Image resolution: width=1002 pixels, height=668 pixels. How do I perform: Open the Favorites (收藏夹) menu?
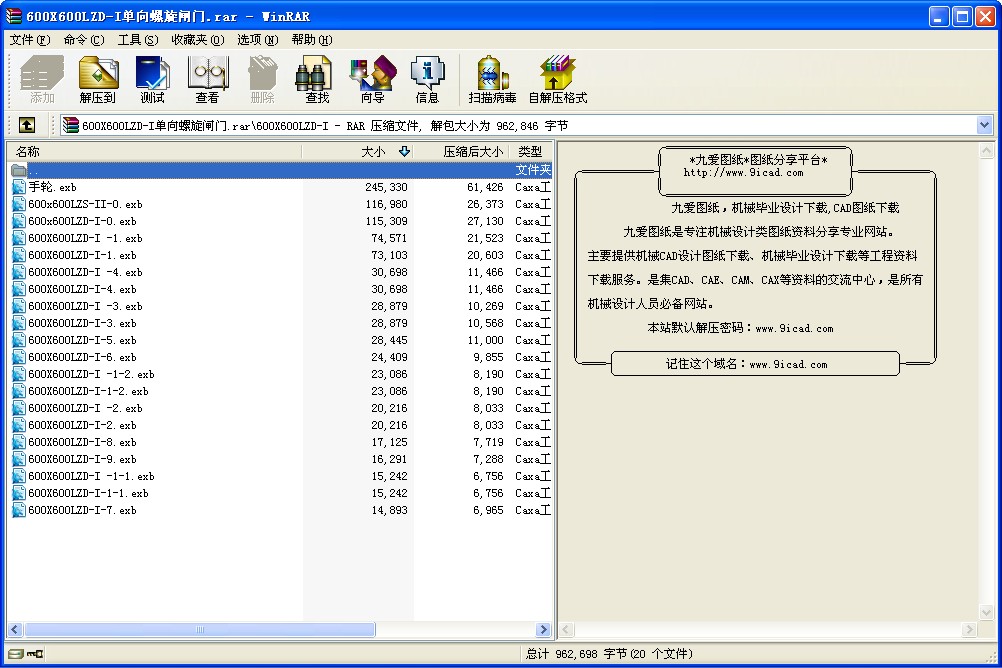197,40
